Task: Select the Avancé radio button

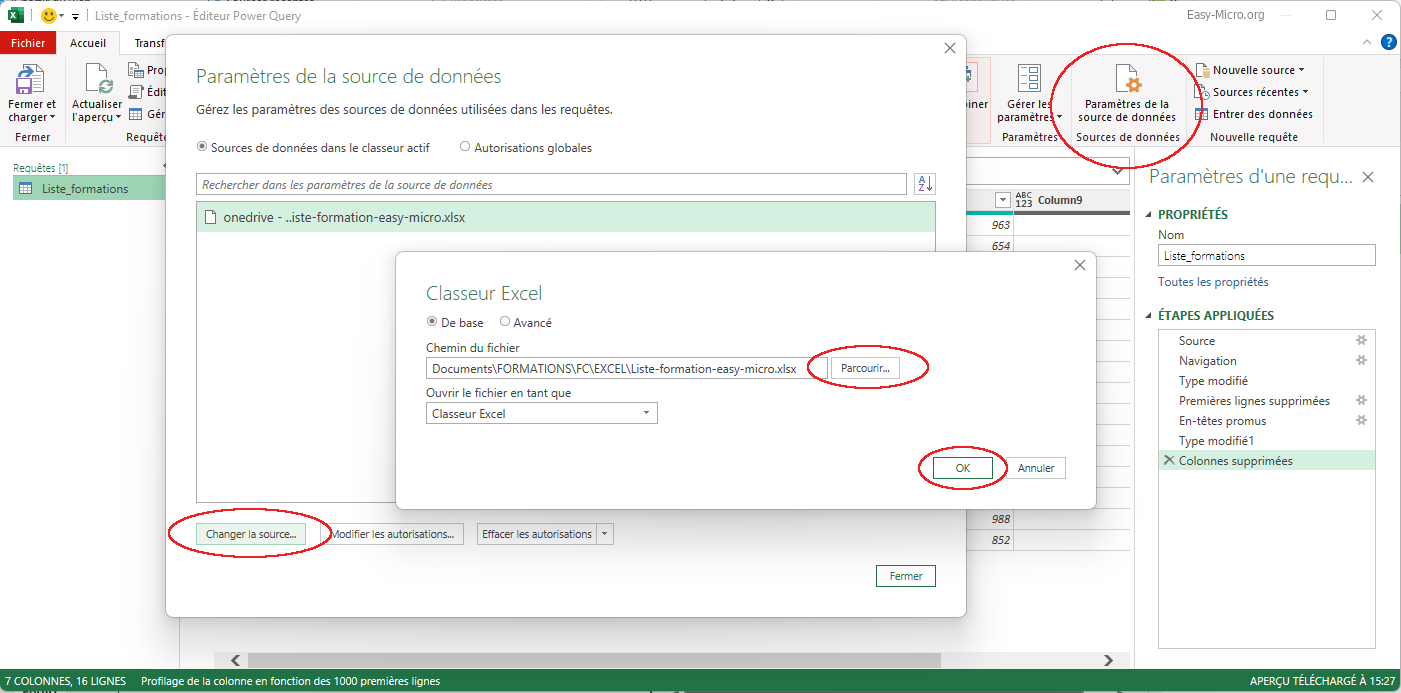Action: (x=505, y=323)
